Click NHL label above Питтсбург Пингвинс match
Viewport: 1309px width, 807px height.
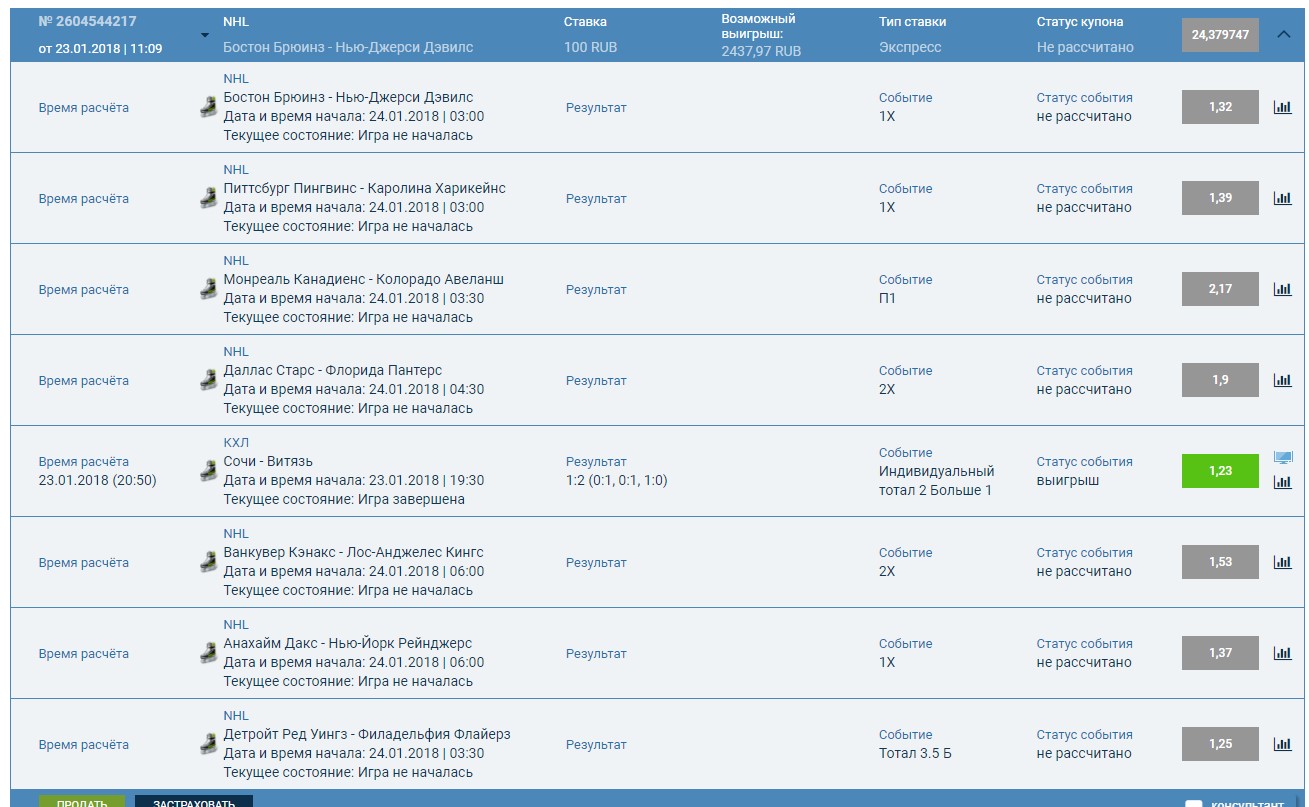tap(236, 170)
